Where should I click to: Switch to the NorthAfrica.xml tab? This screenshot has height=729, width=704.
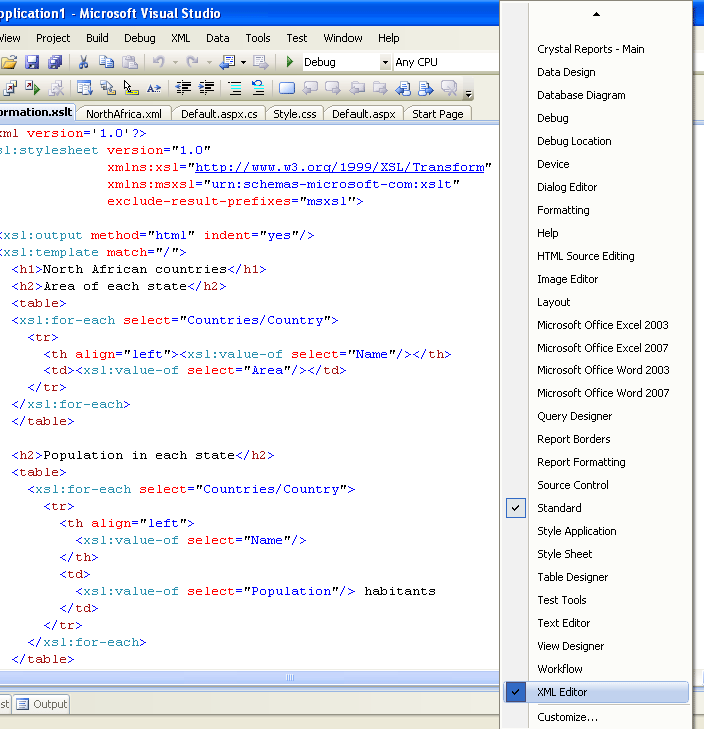pyautogui.click(x=123, y=114)
